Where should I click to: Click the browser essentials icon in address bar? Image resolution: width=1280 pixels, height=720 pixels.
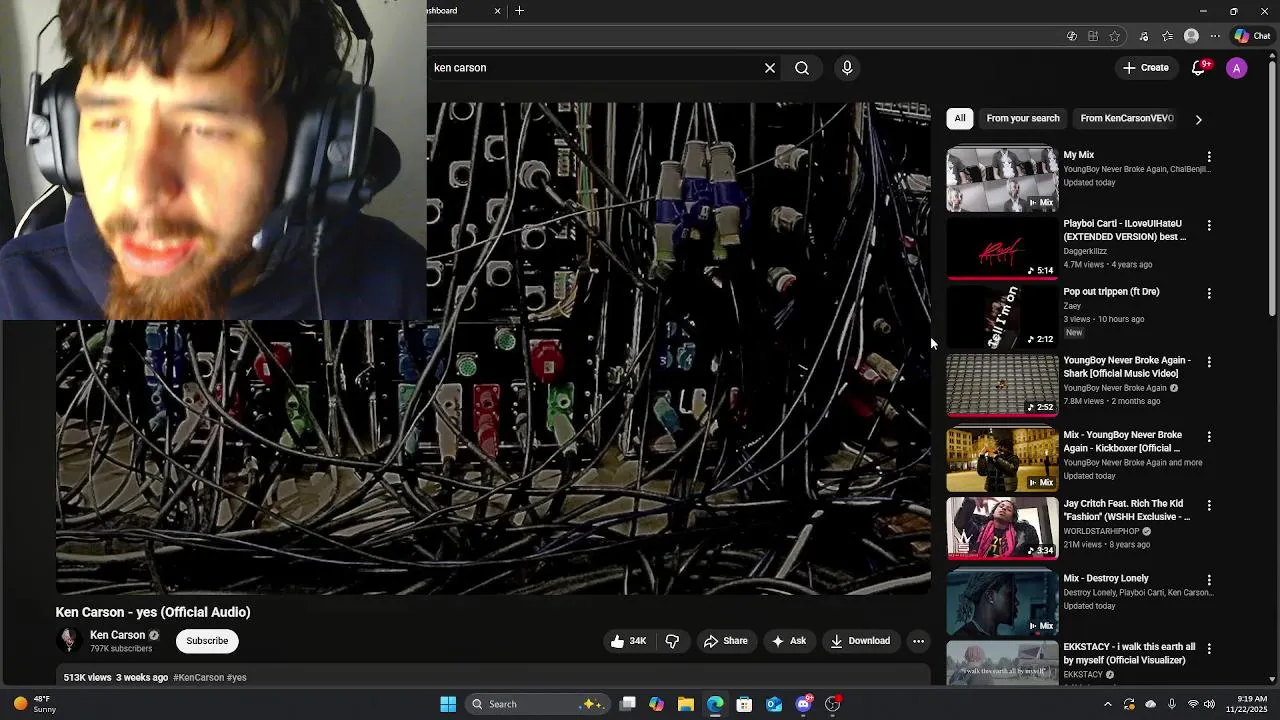[1072, 36]
